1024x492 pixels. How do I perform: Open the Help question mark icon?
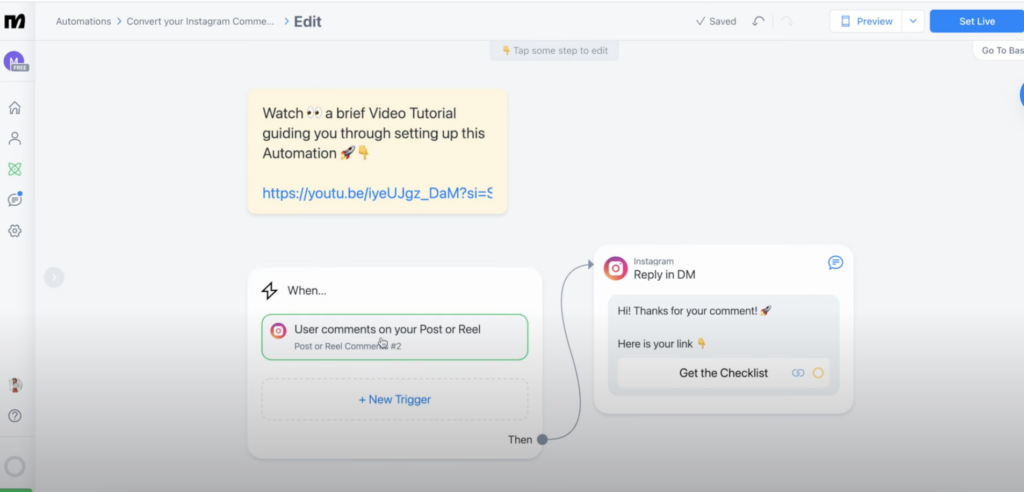pos(14,416)
